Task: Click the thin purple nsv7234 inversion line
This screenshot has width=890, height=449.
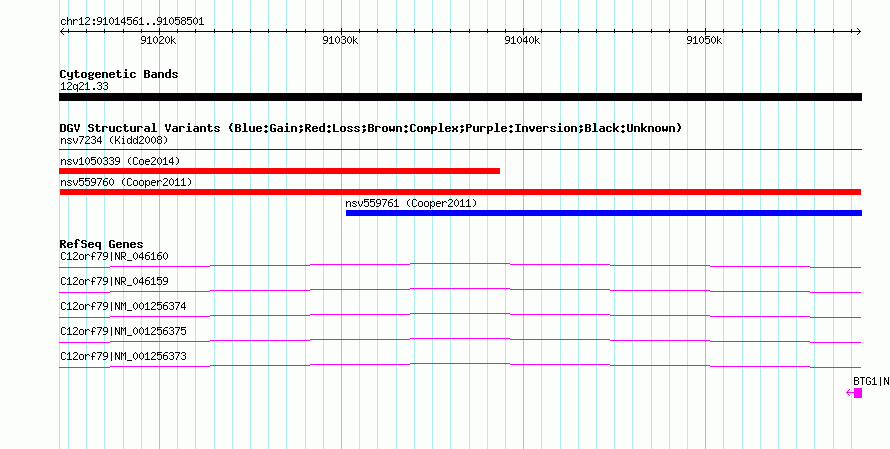Action: 460,150
